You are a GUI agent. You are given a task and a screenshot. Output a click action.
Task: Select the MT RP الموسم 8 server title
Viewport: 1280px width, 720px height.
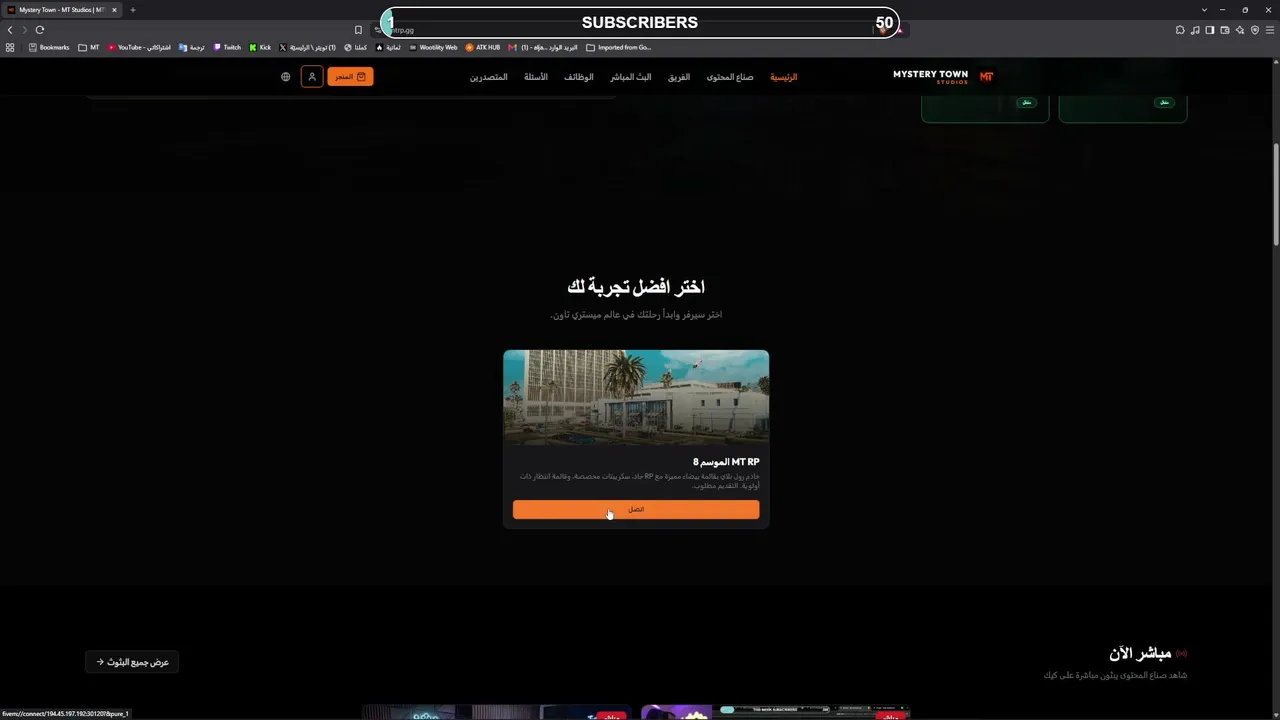tap(726, 462)
